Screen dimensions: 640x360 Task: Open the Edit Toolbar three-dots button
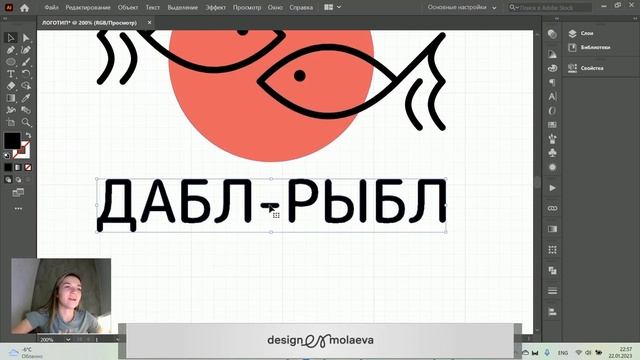click(18, 209)
